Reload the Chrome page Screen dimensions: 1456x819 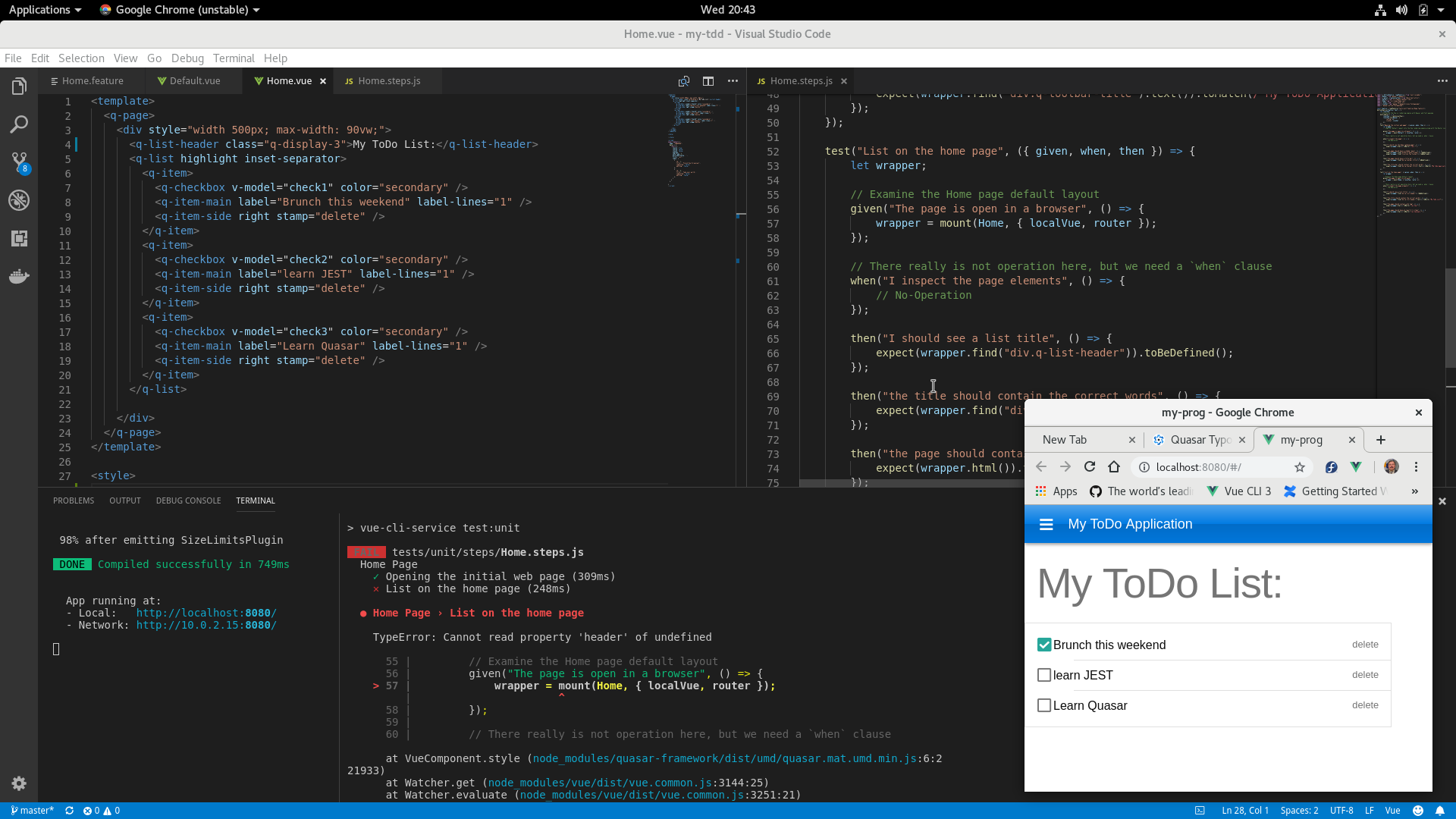tap(1090, 467)
